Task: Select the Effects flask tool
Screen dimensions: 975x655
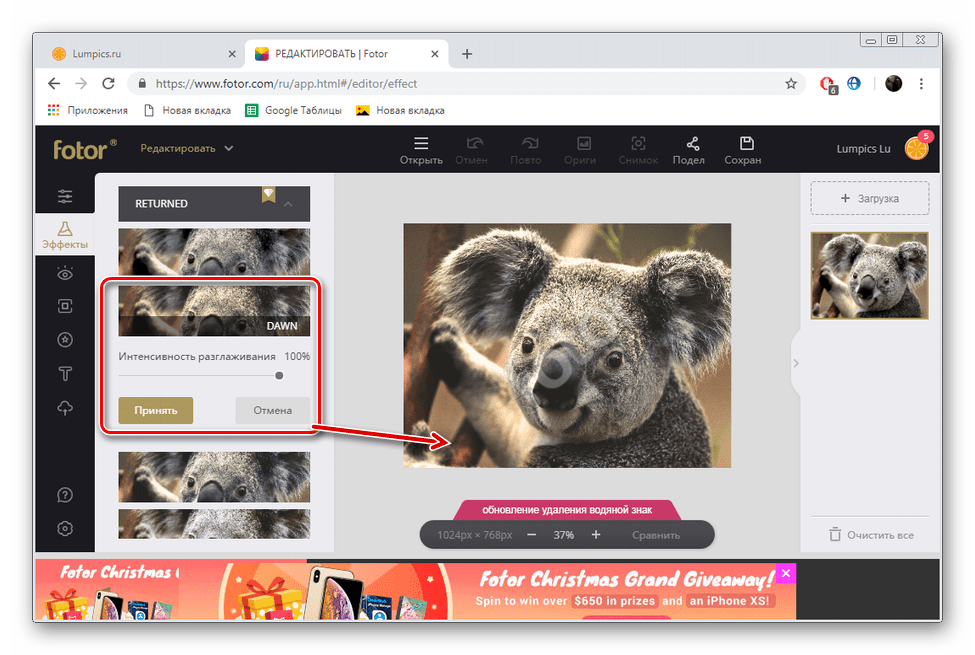Action: 65,235
